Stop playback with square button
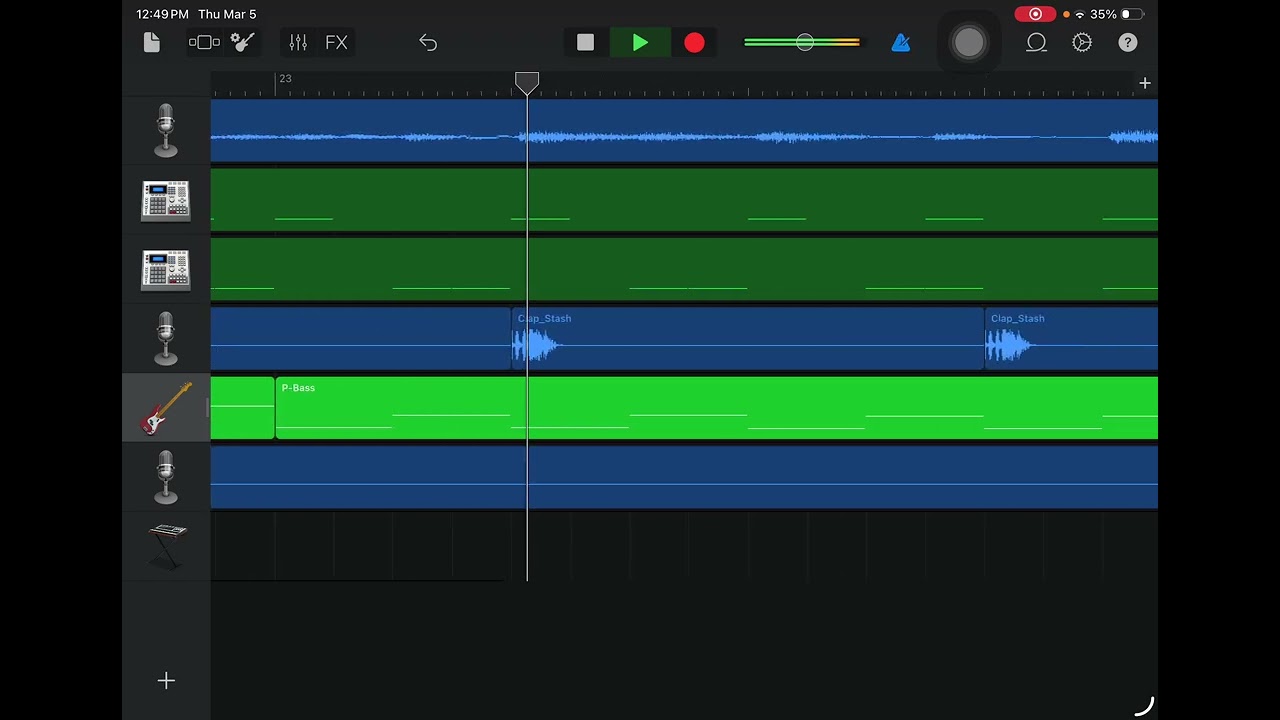The image size is (1280, 720). coord(585,42)
